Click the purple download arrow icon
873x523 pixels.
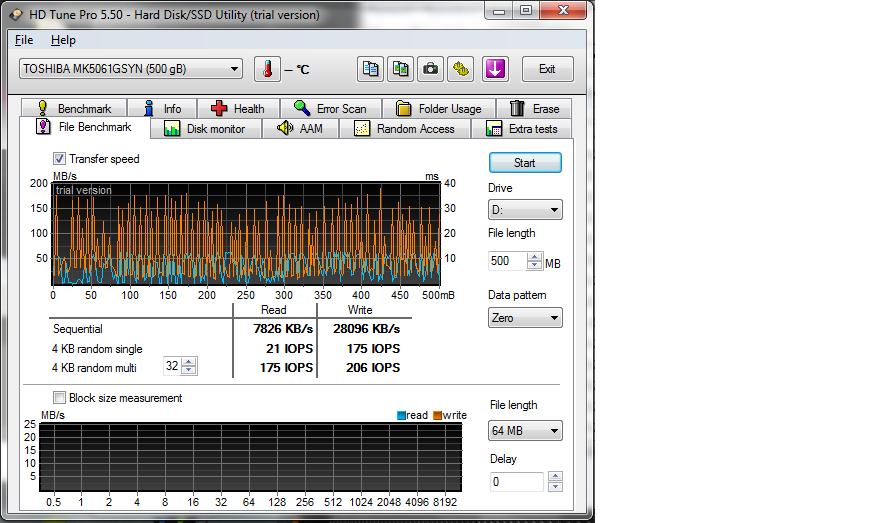pos(496,69)
